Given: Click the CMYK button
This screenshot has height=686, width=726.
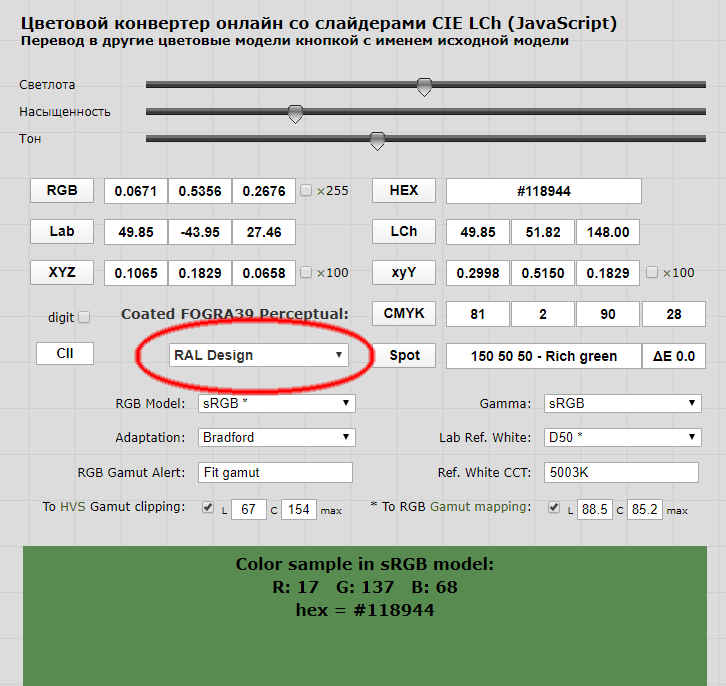Looking at the screenshot, I should [404, 314].
